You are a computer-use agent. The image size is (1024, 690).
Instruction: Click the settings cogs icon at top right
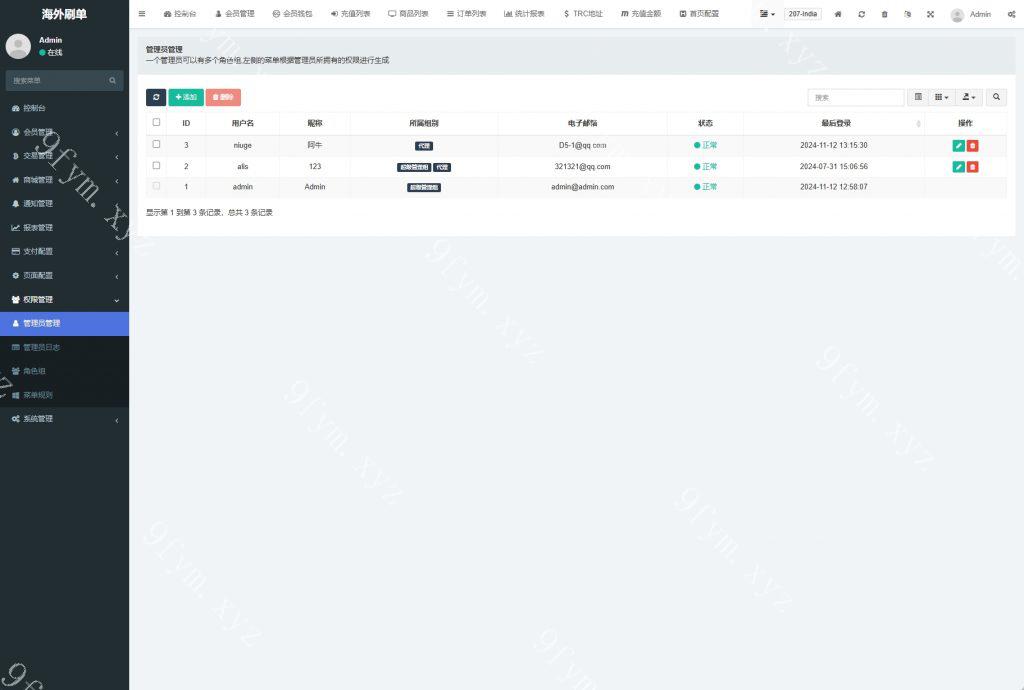pos(1011,14)
